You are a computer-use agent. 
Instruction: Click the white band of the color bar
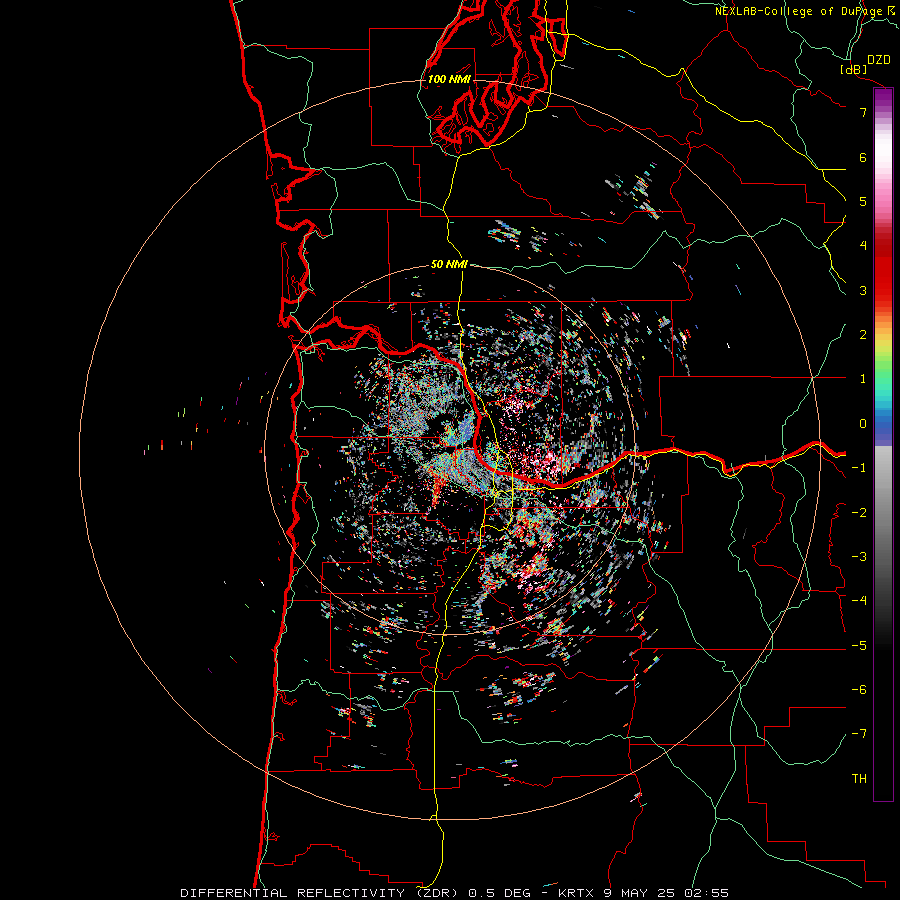pos(883,150)
